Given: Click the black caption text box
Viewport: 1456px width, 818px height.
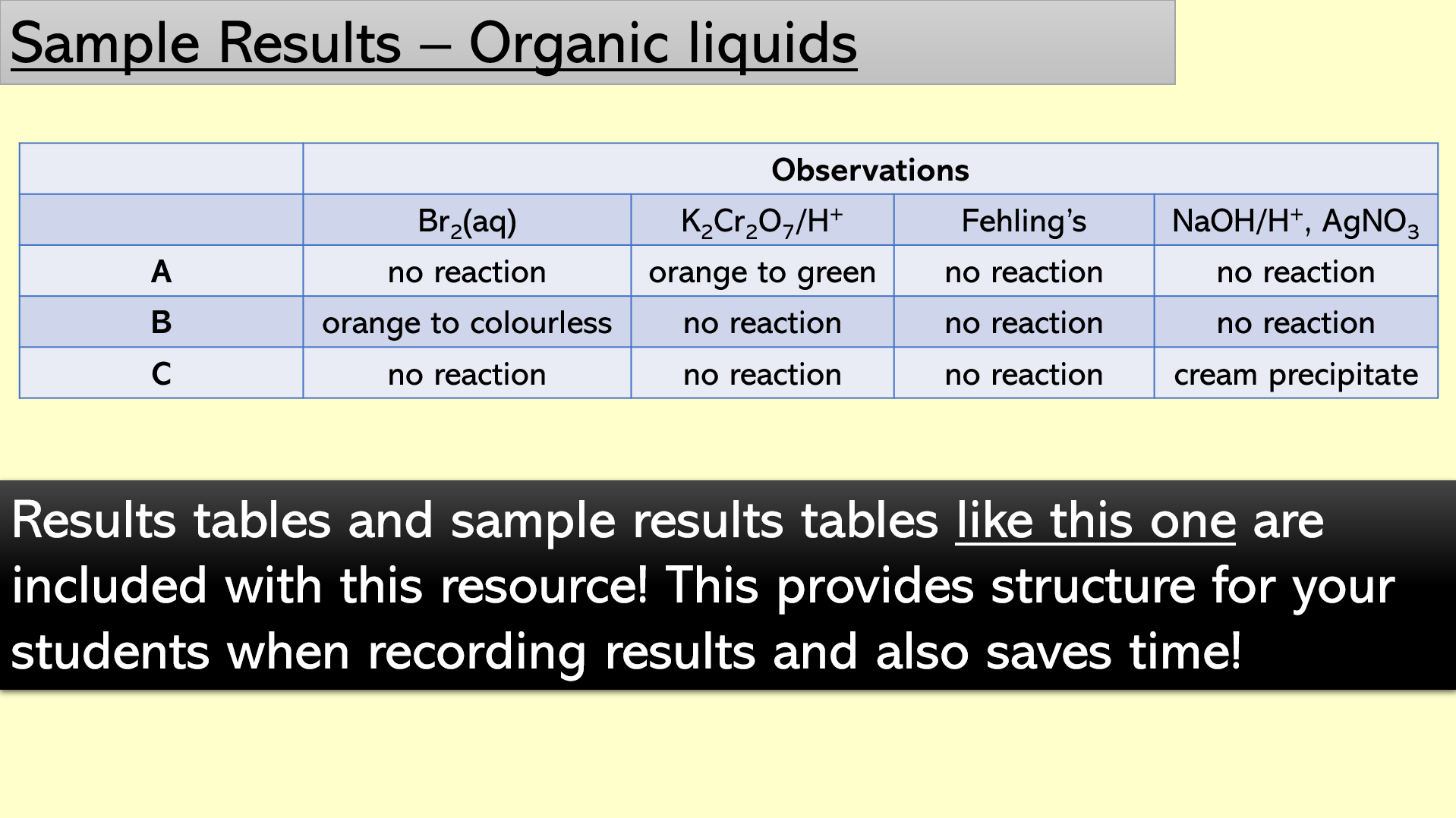Looking at the screenshot, I should 728,585.
